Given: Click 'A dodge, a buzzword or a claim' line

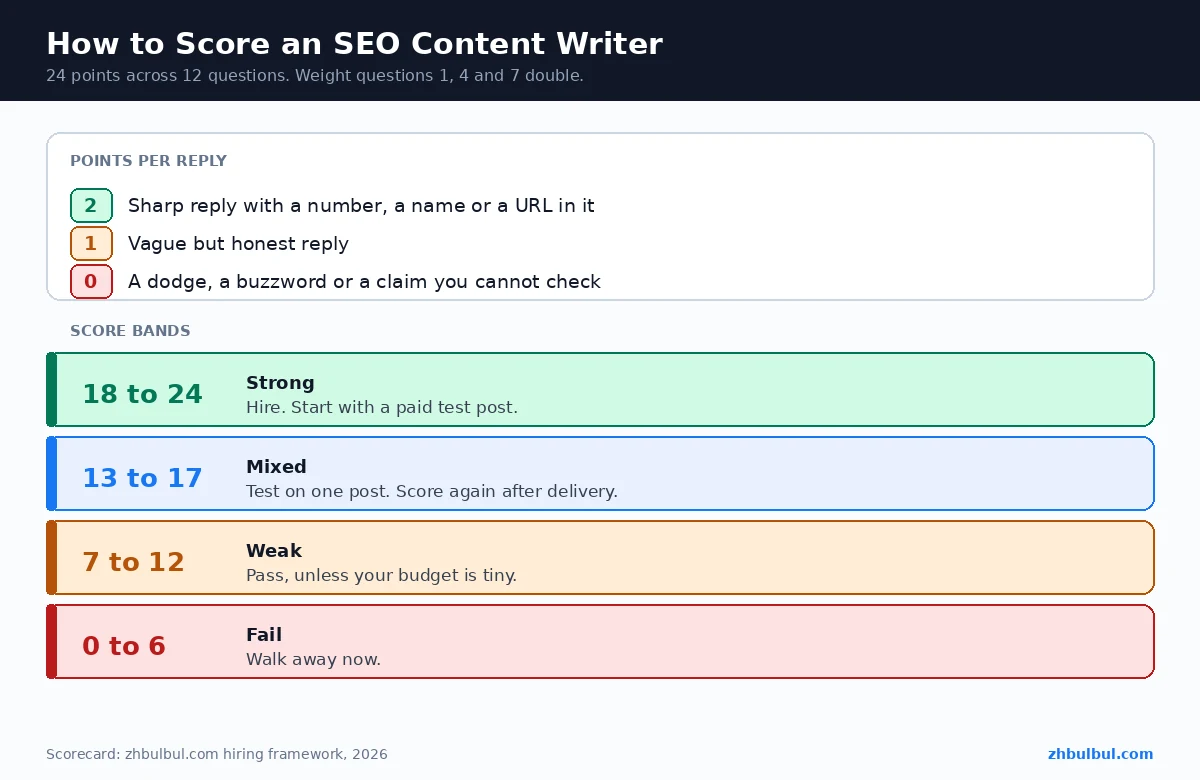Looking at the screenshot, I should click(364, 282).
